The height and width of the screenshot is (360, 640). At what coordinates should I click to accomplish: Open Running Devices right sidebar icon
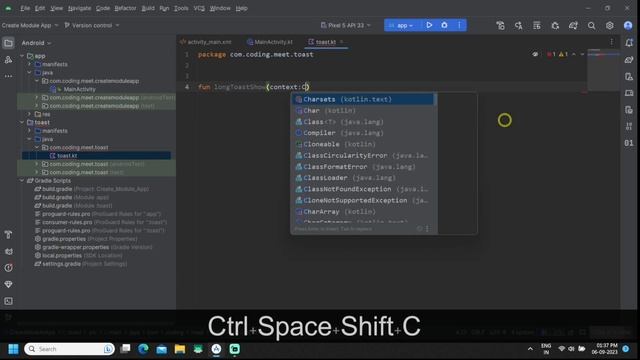629,93
